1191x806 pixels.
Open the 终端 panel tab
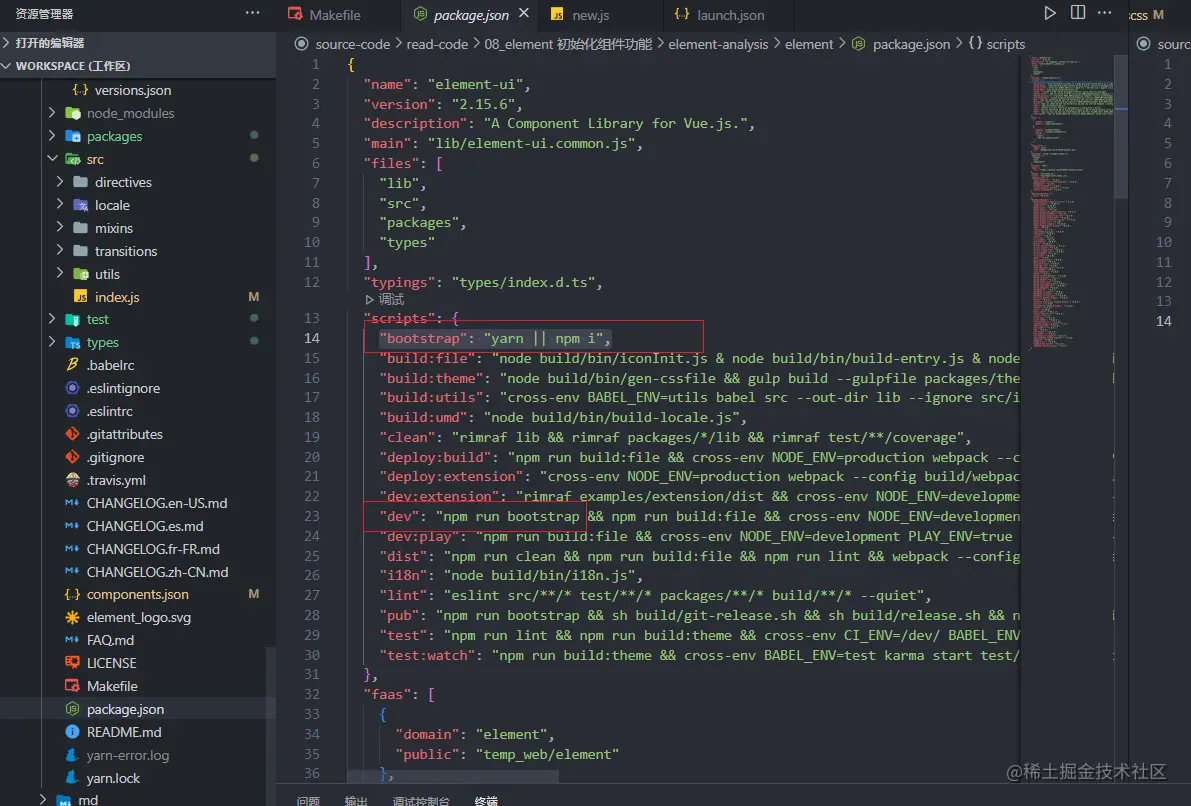point(486,800)
